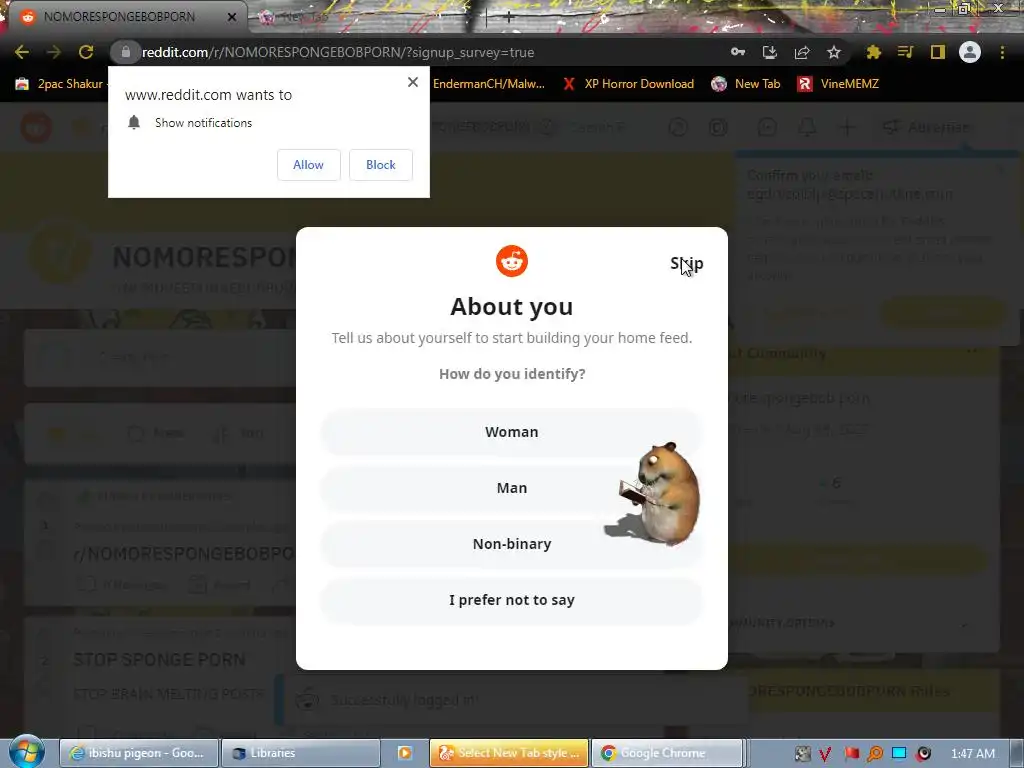
Task: Open the VineMEMZ bookmark
Action: tap(838, 84)
